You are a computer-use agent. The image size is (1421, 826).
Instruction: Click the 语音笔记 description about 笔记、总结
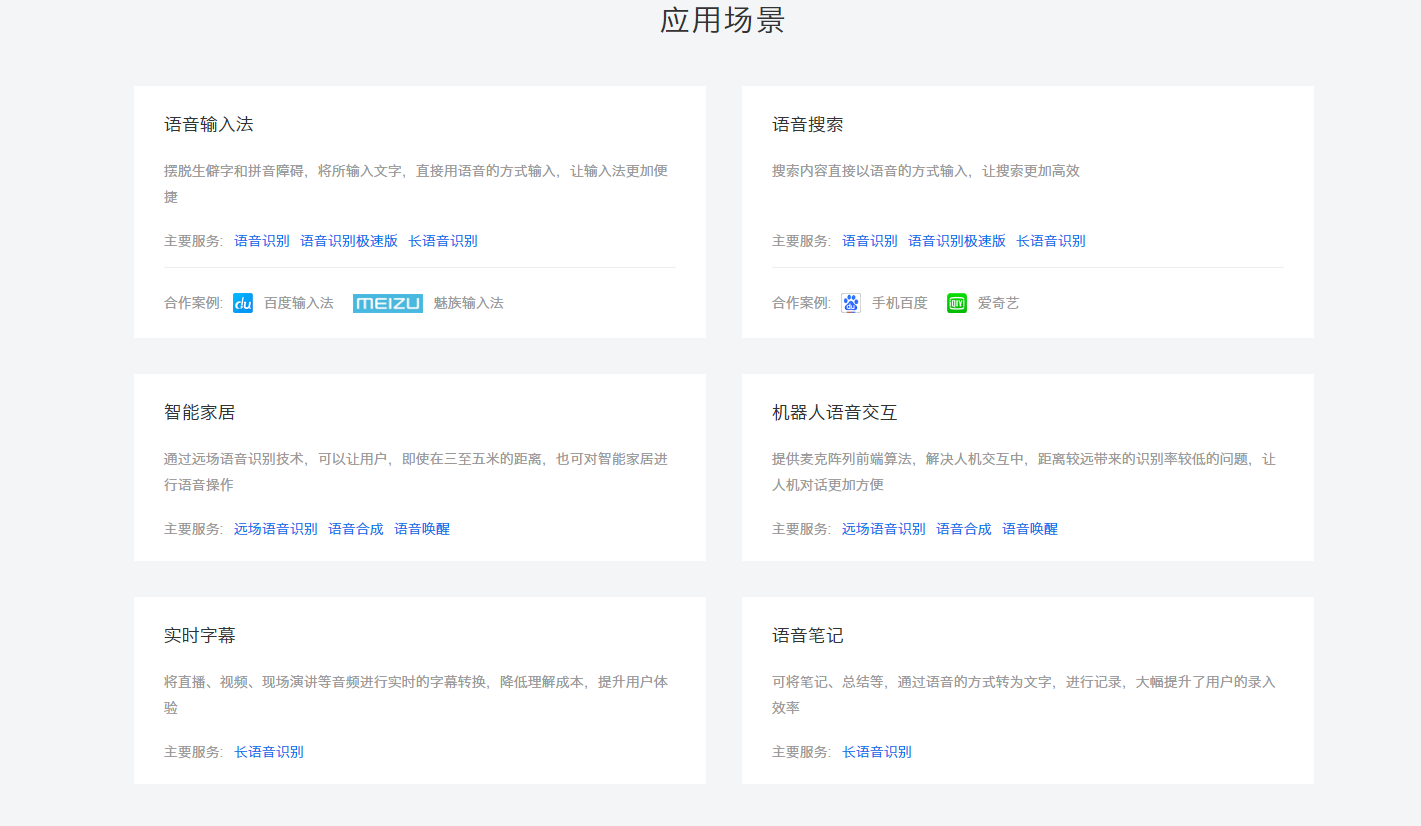point(1024,695)
